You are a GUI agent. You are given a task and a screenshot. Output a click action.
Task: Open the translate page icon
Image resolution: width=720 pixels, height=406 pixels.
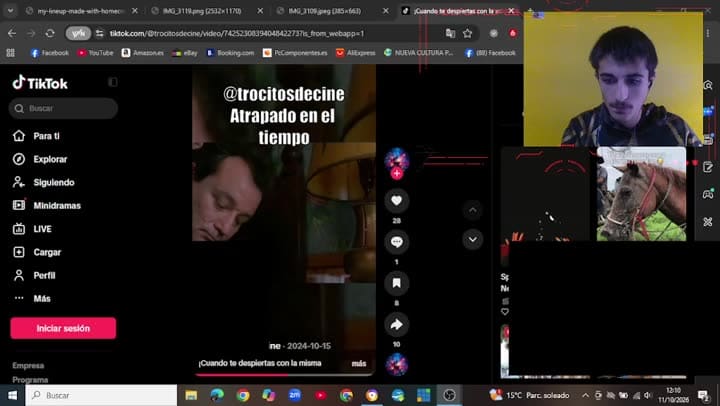[x=450, y=33]
